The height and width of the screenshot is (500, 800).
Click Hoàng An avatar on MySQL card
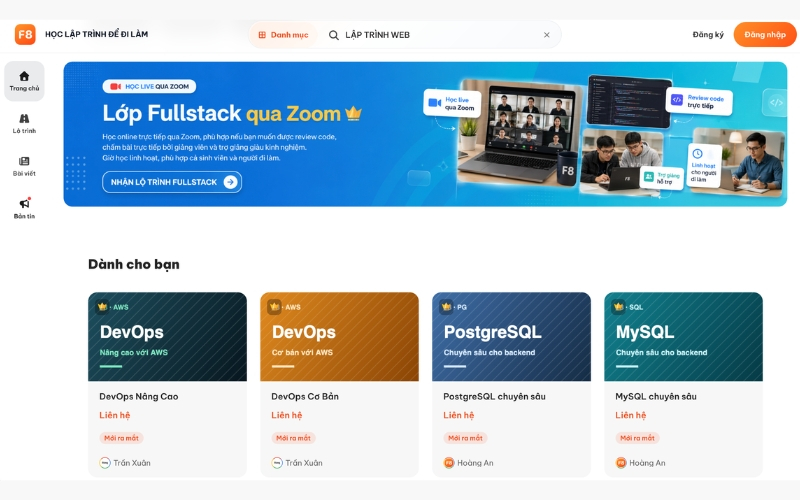point(620,463)
